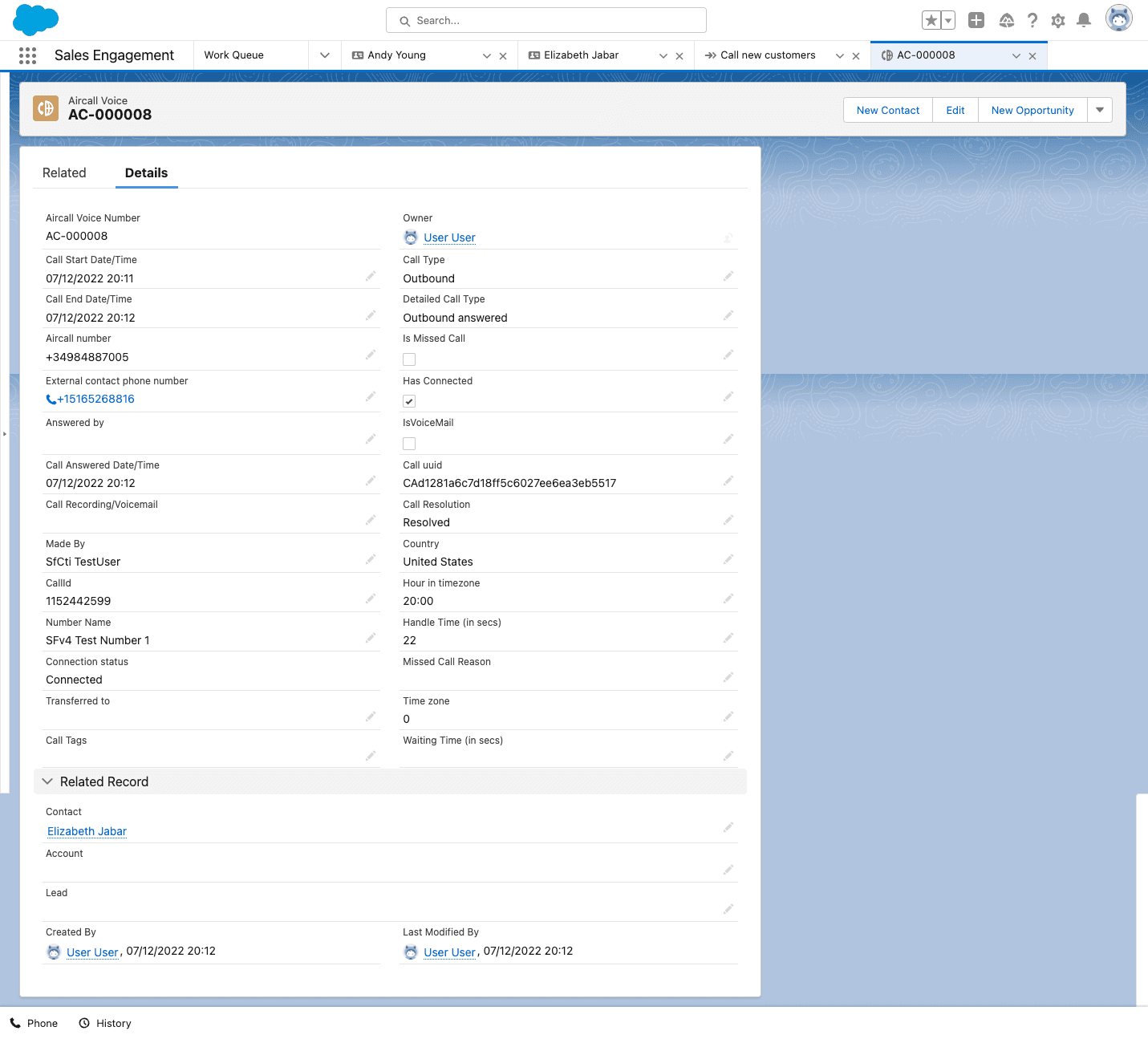
Task: Collapse the Related Record section
Action: point(48,781)
